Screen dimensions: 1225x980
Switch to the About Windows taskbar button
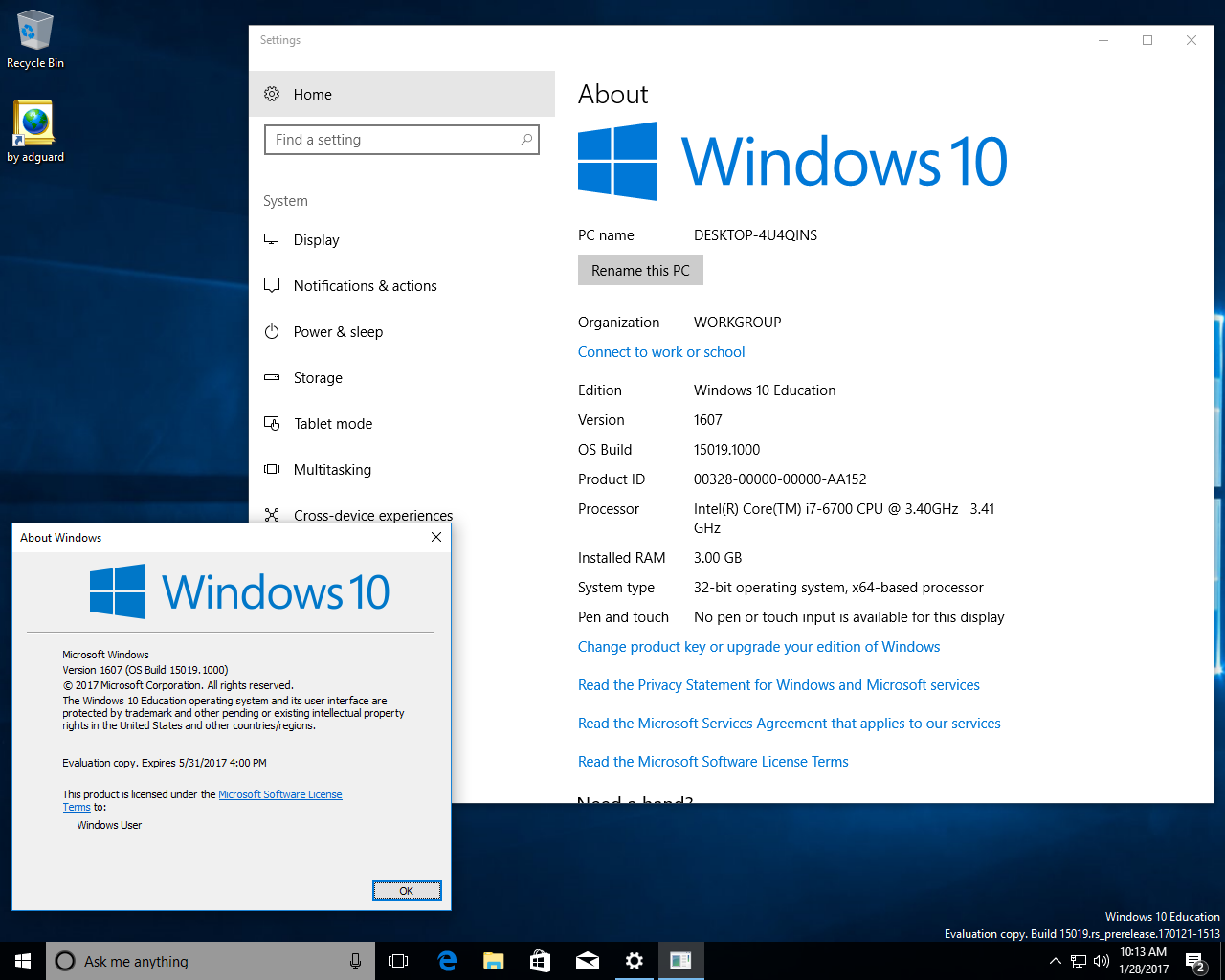pos(680,961)
